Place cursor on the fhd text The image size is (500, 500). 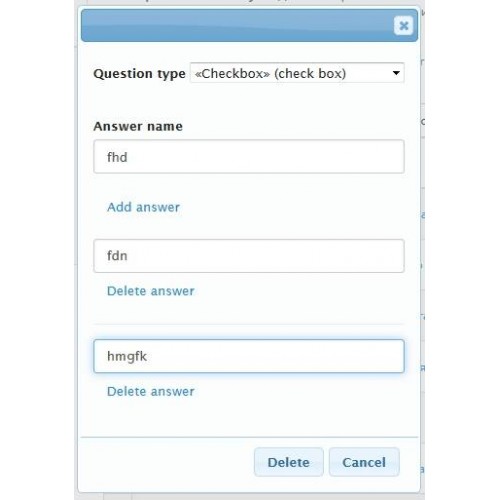click(x=117, y=157)
